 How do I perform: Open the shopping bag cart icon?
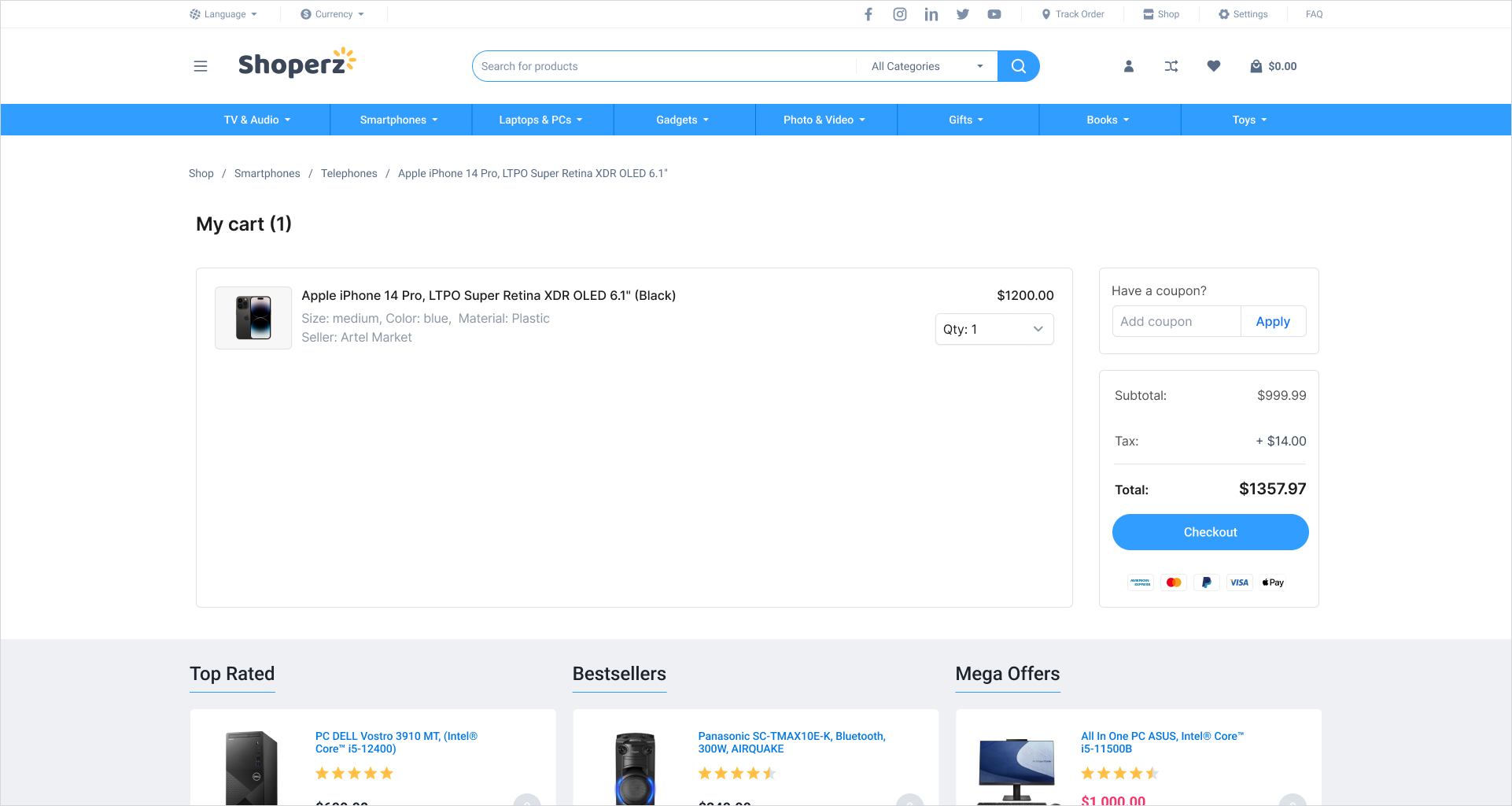click(x=1256, y=66)
